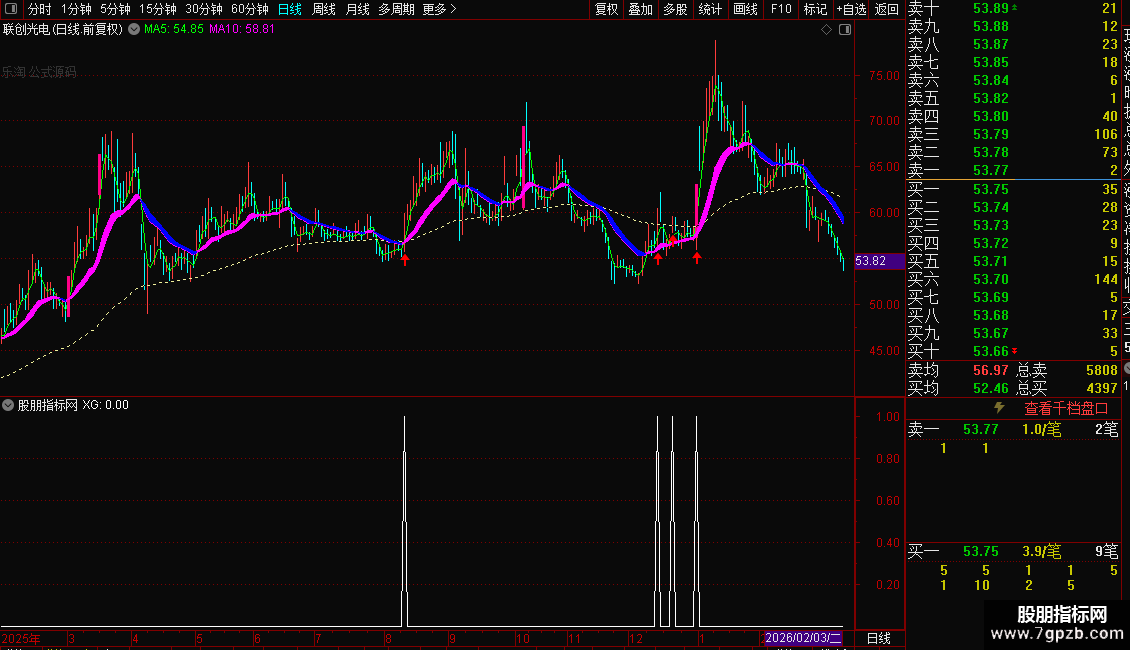Switch to 日线 daily chart
Screen dimensions: 1130x650
290,9
